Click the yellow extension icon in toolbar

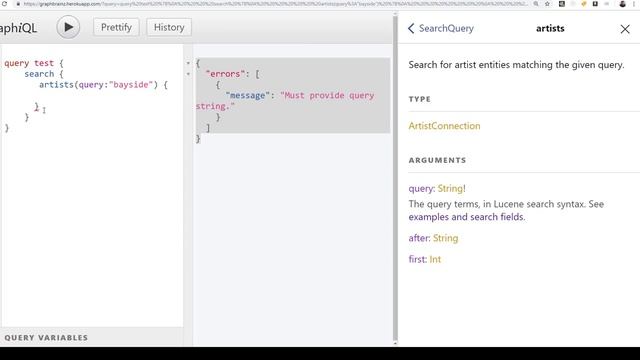(x=584, y=4)
